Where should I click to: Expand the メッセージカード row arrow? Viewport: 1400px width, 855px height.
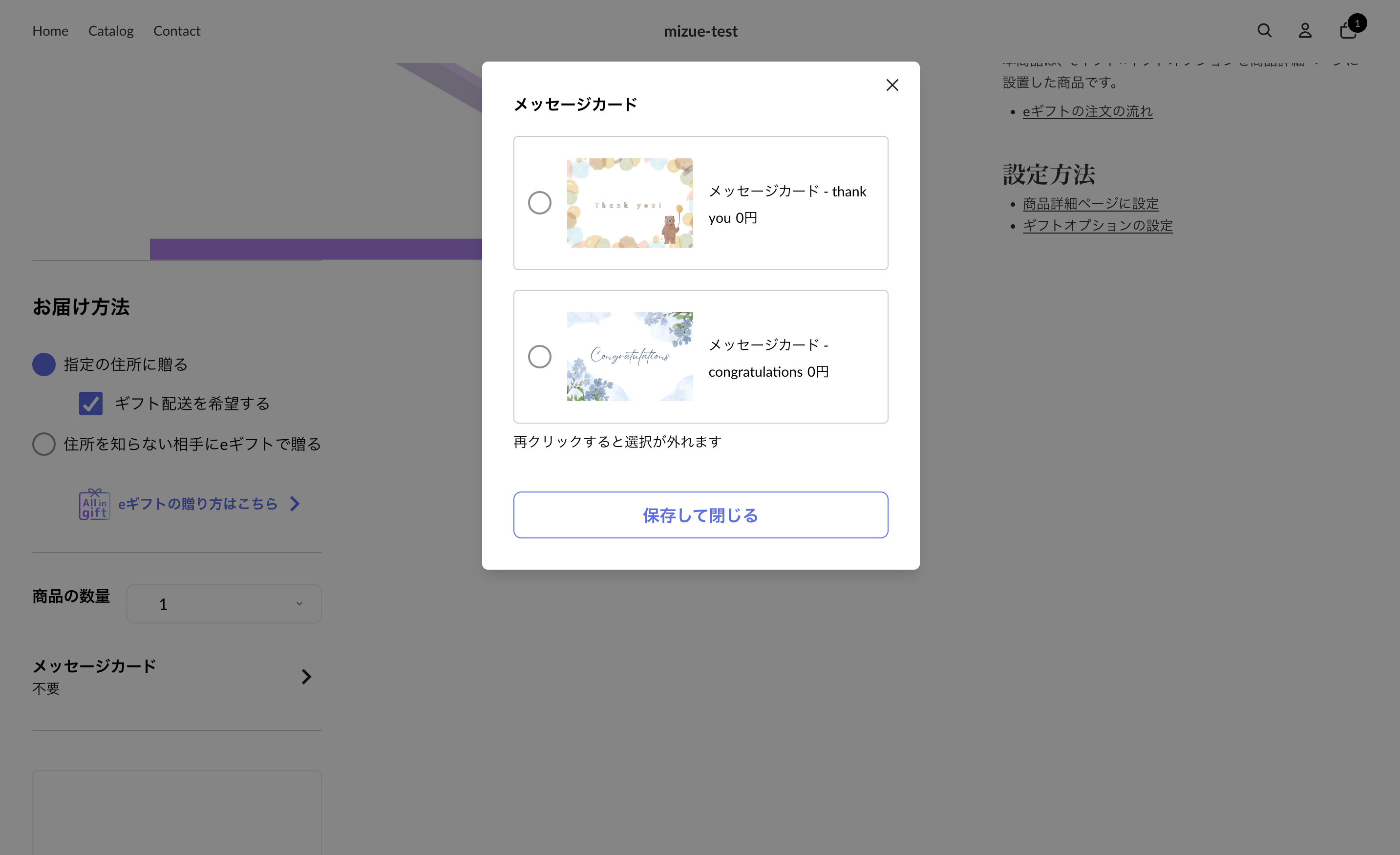tap(306, 677)
